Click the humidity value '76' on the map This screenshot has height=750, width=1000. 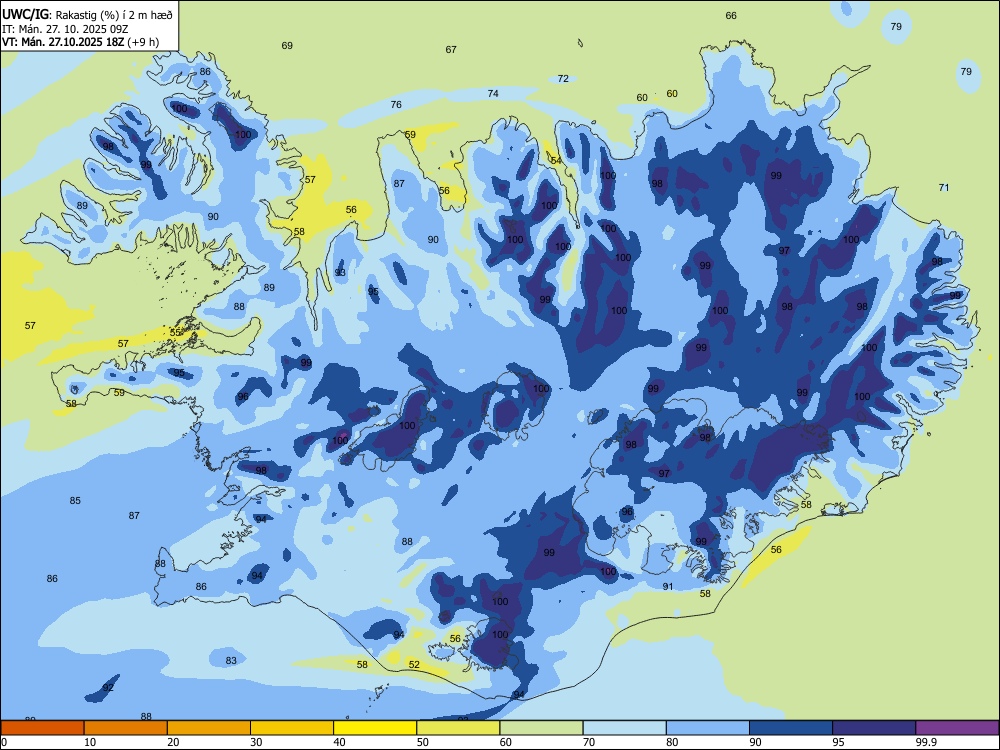click(396, 104)
